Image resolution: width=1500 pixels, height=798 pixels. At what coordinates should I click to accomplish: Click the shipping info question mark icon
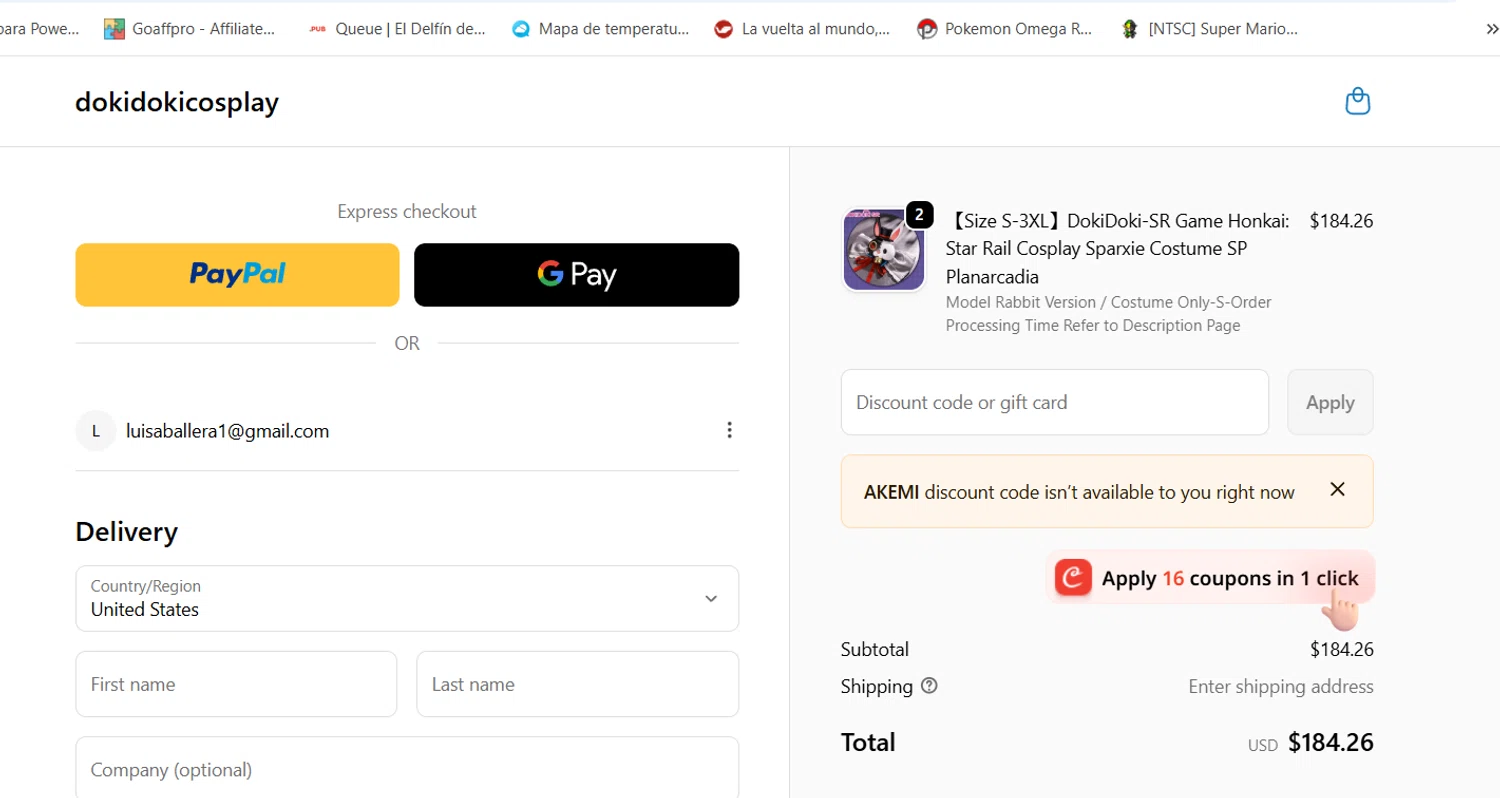[929, 686]
